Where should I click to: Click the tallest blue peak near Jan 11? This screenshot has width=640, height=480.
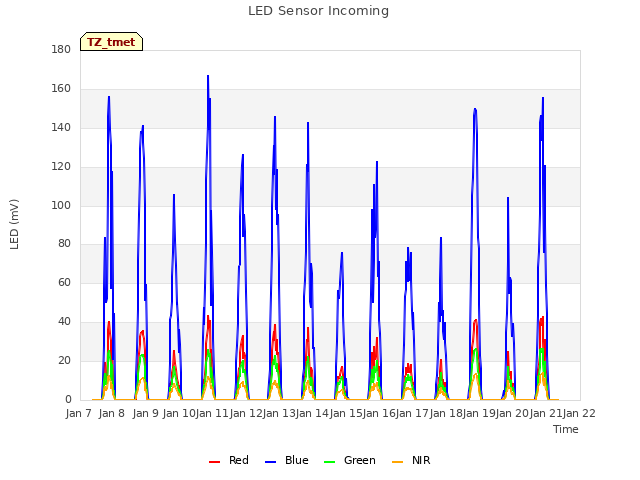click(208, 76)
